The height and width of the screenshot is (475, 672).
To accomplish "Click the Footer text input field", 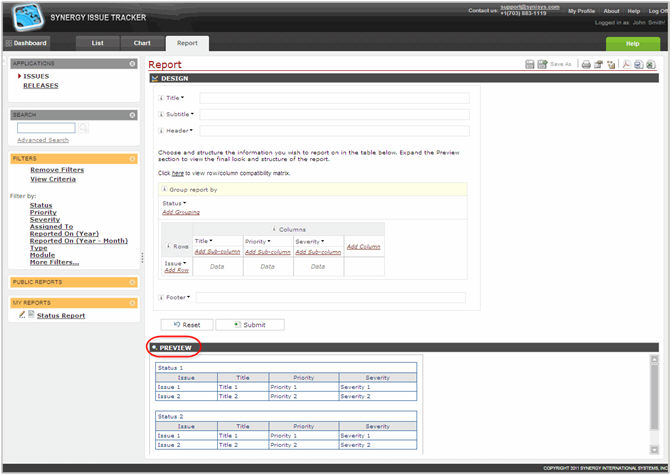I will pos(330,298).
